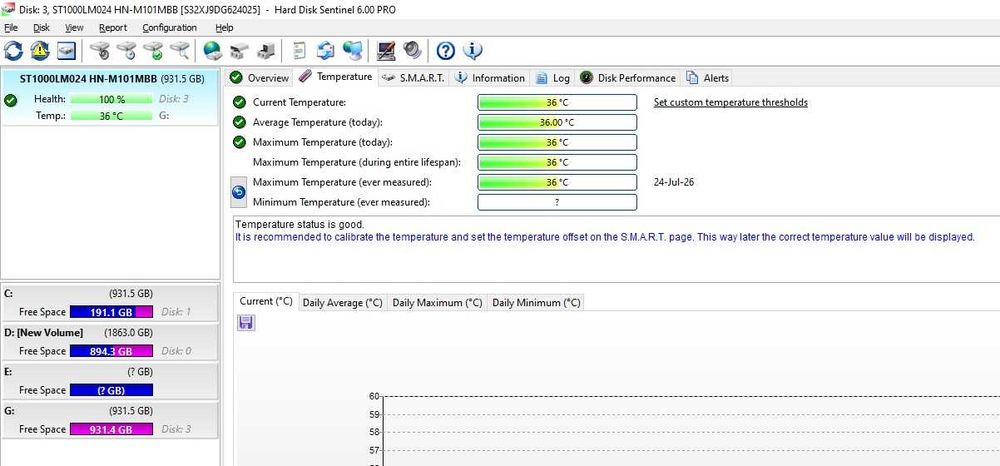Click the blue refresh arrows toolbar icon
The height and width of the screenshot is (466, 1000).
(x=13, y=50)
